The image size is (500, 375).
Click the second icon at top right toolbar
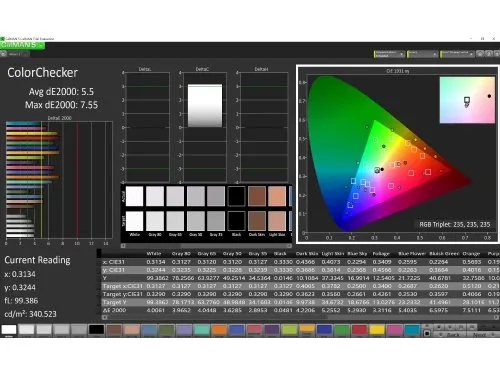pyautogui.click(x=489, y=54)
